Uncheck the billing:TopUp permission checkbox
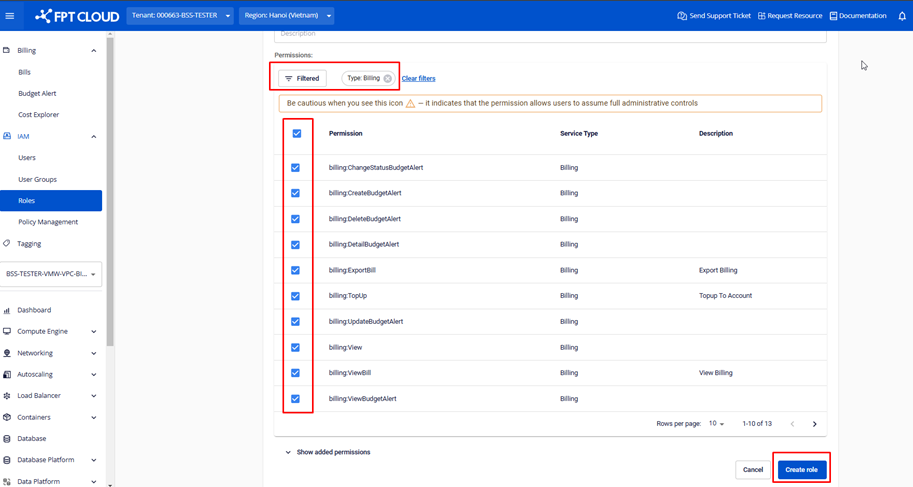 [295, 296]
